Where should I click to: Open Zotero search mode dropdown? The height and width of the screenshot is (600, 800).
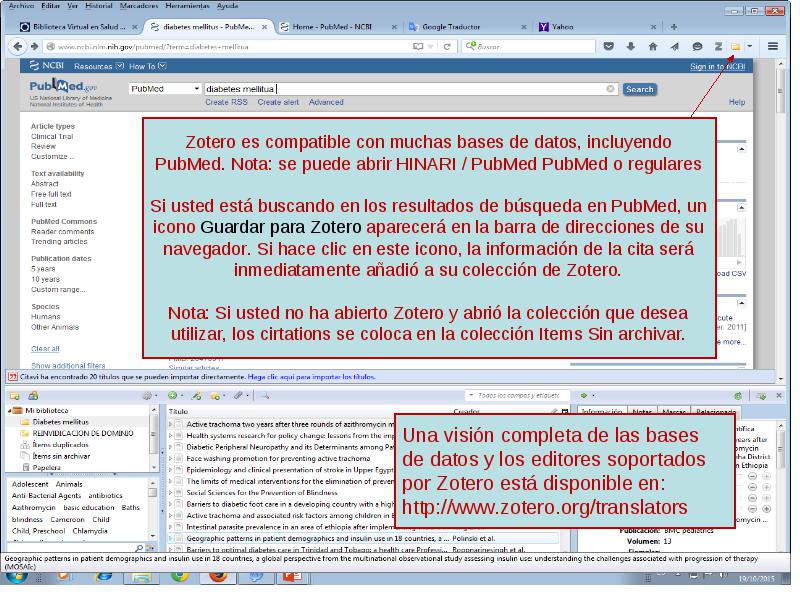coord(471,395)
